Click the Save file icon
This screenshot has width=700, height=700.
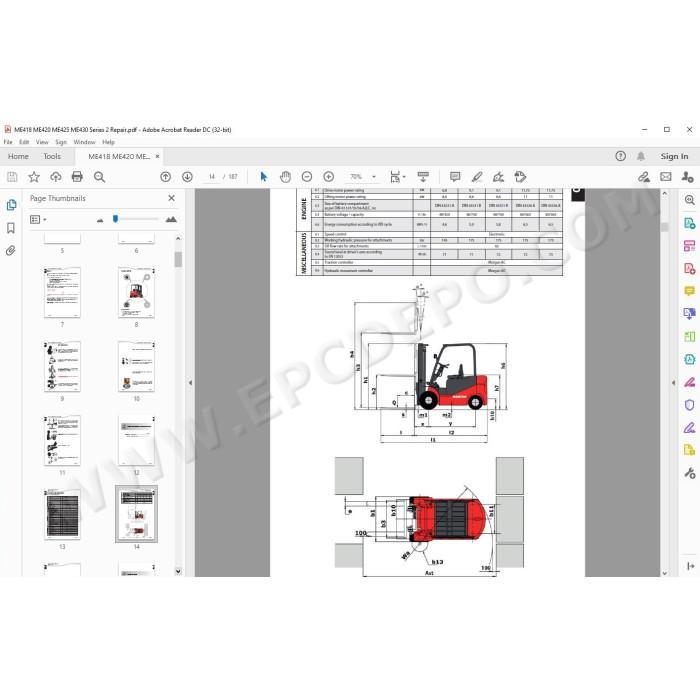(12, 177)
